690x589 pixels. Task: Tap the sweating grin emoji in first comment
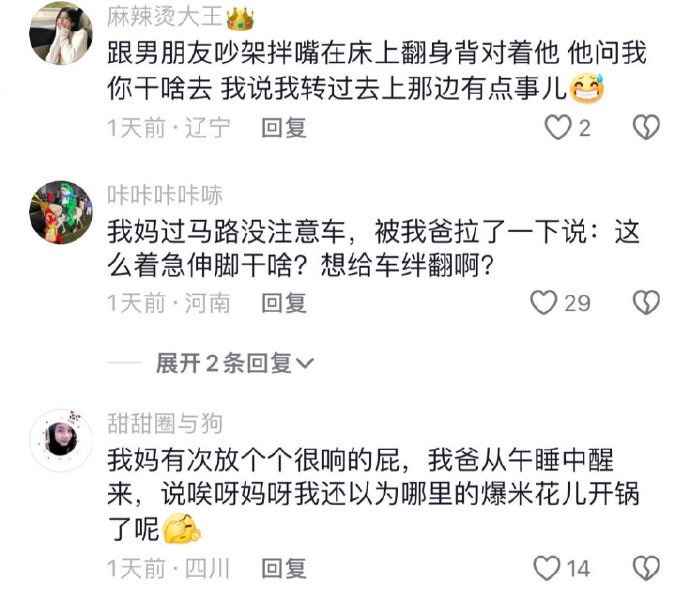[587, 88]
